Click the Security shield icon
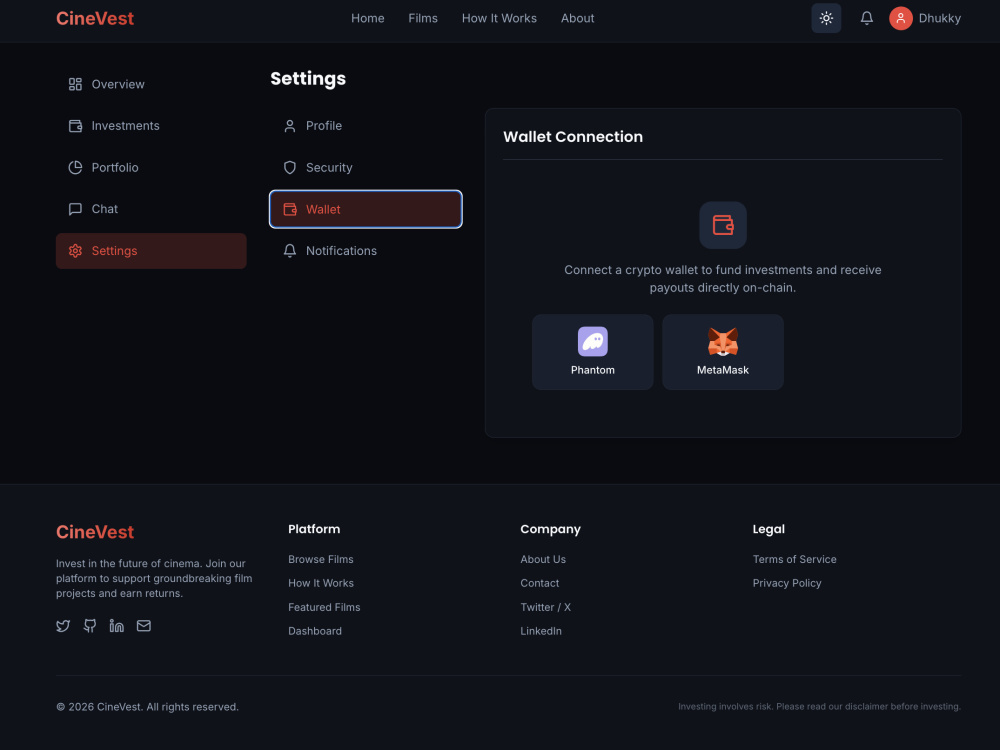 coord(290,167)
